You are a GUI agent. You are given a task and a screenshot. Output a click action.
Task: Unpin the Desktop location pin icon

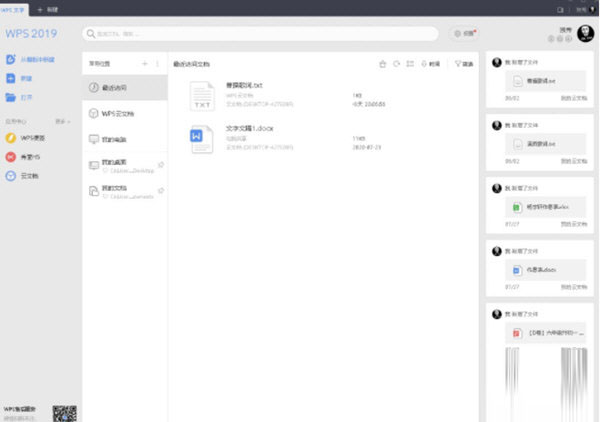(161, 162)
